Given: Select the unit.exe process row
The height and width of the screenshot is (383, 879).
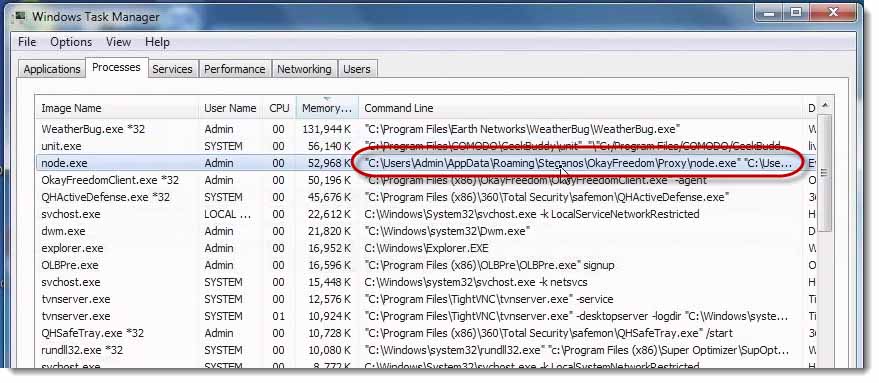Looking at the screenshot, I should coord(426,146).
